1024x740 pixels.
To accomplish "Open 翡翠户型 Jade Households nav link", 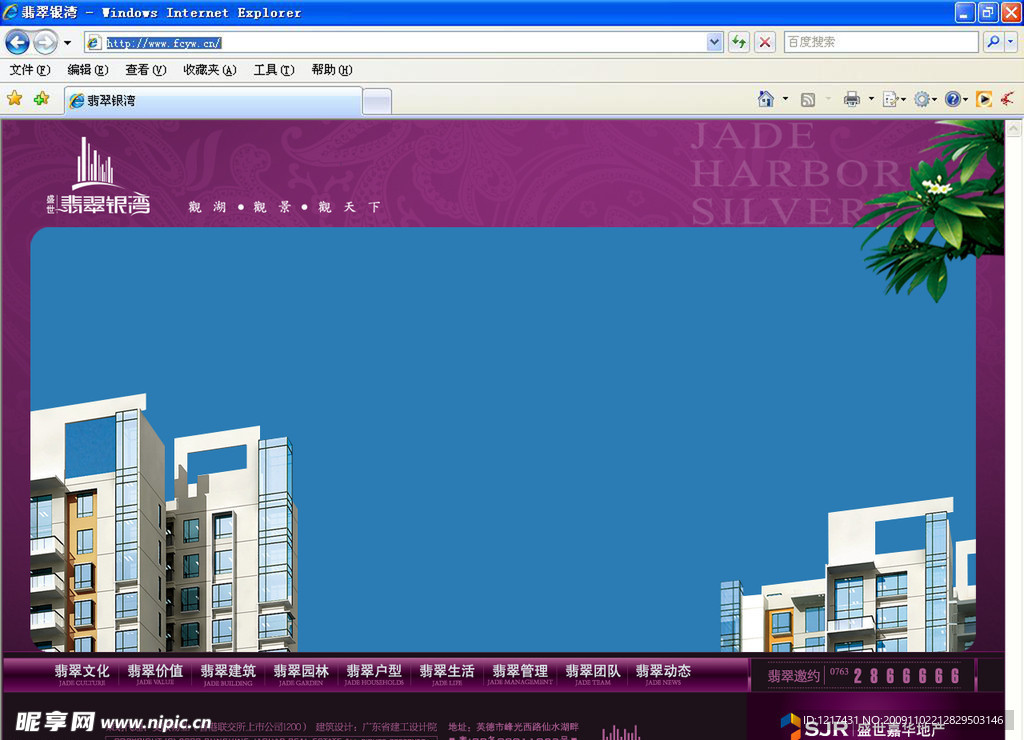I will pyautogui.click(x=374, y=675).
